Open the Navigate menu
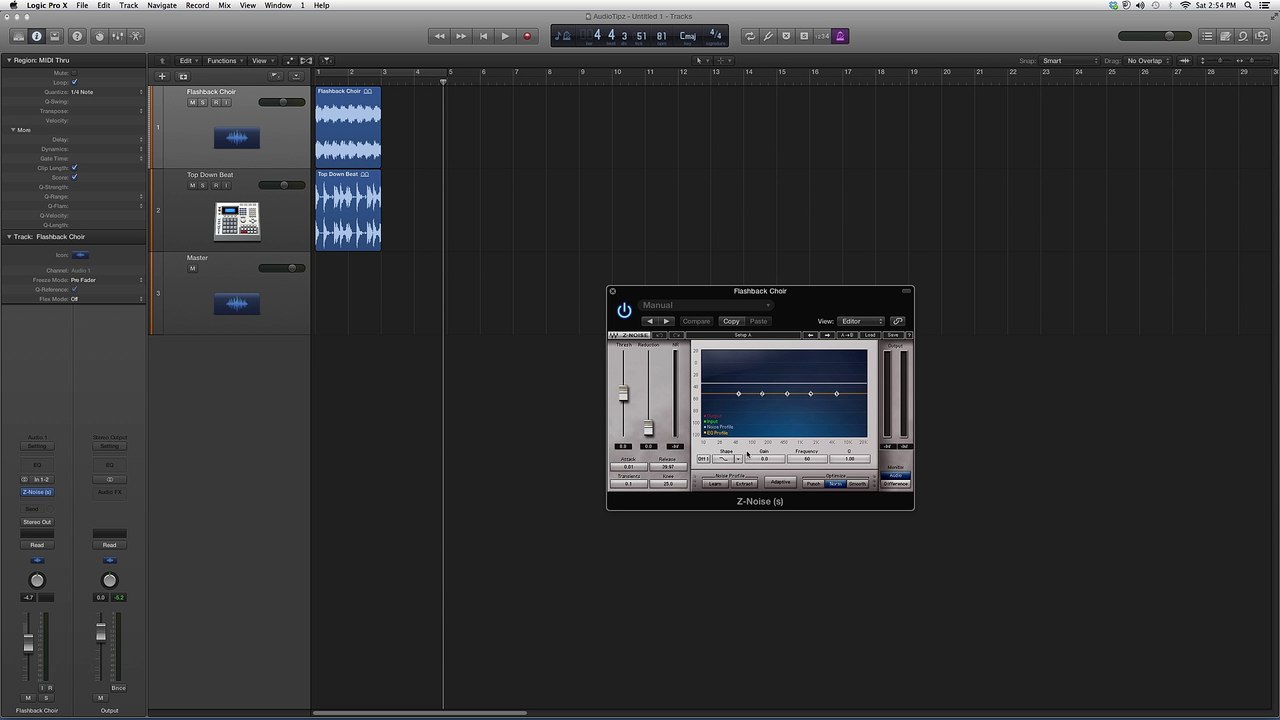1280x720 pixels. [162, 5]
